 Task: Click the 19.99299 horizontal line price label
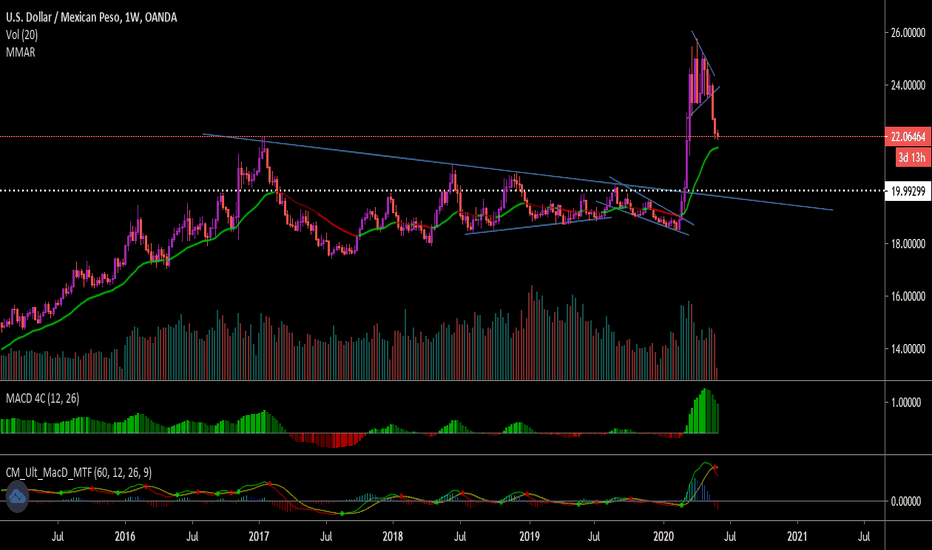[x=908, y=191]
